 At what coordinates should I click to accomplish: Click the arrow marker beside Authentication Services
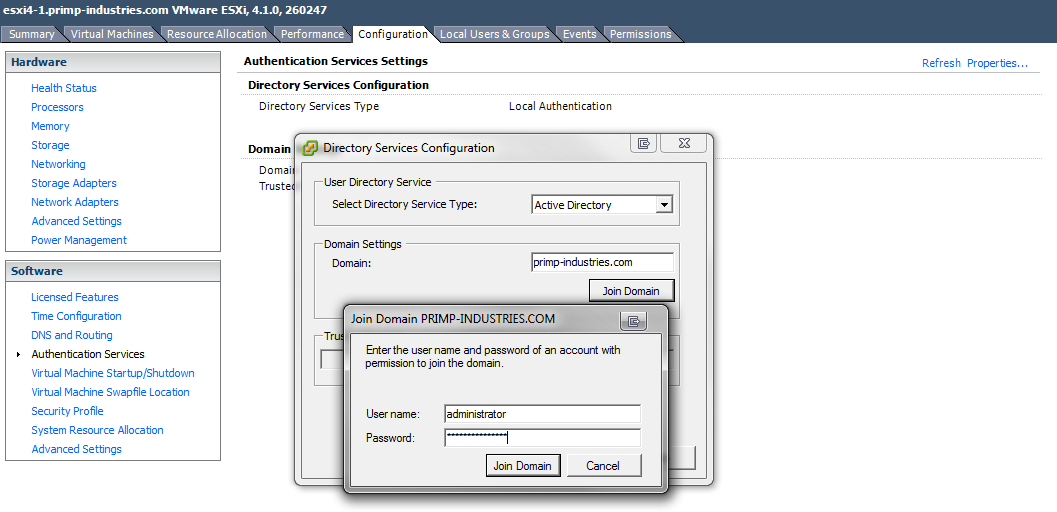(x=19, y=354)
